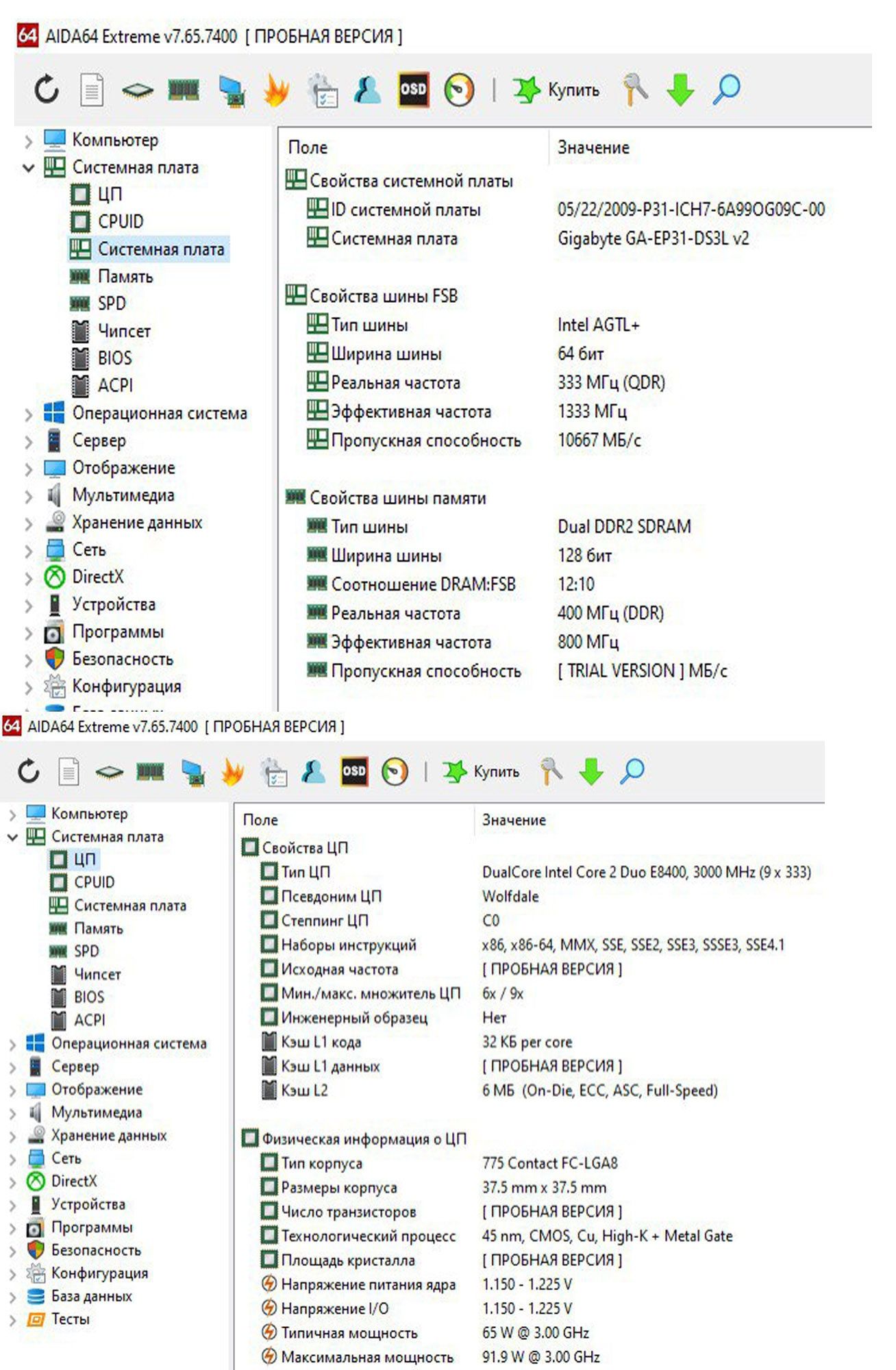Select the ID системной платы row
Viewport: 896px width, 1370px height.
click(x=565, y=209)
